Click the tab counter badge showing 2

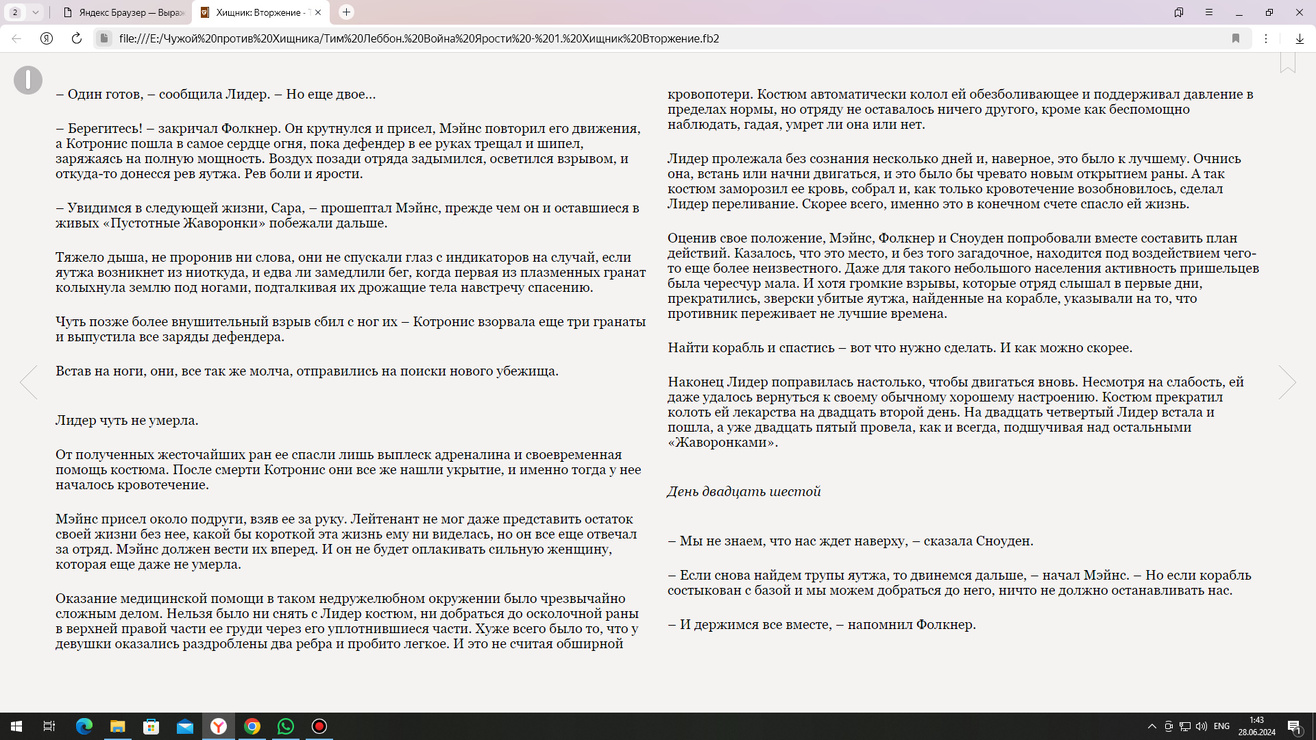click(15, 12)
